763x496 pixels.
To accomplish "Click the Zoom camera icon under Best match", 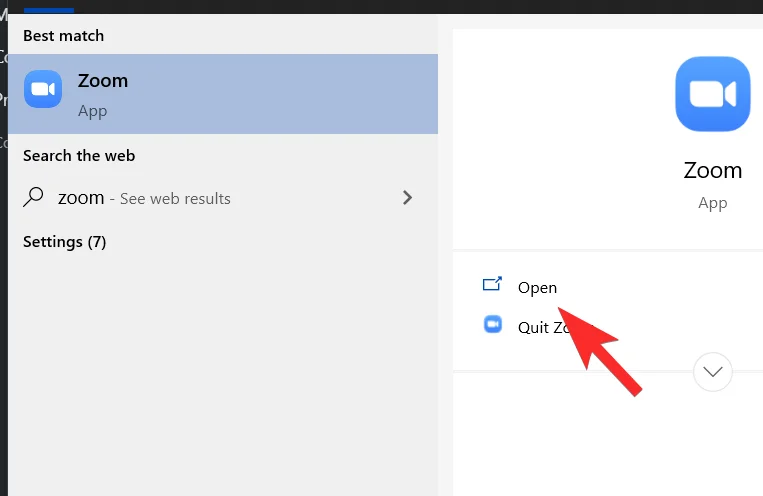I will coord(43,90).
